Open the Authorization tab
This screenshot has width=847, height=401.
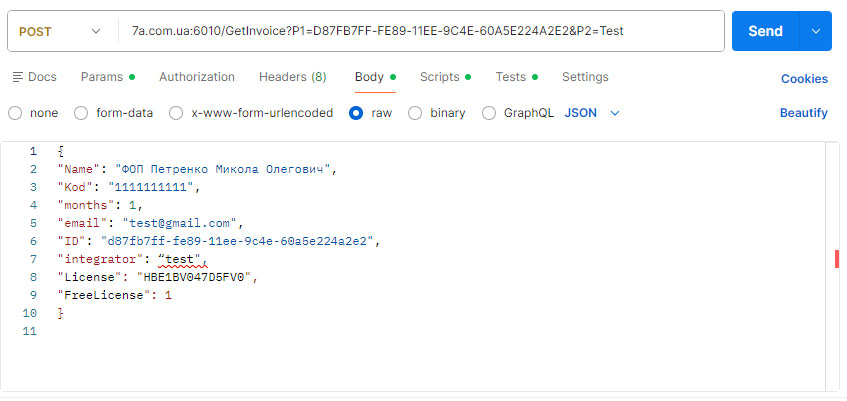197,77
